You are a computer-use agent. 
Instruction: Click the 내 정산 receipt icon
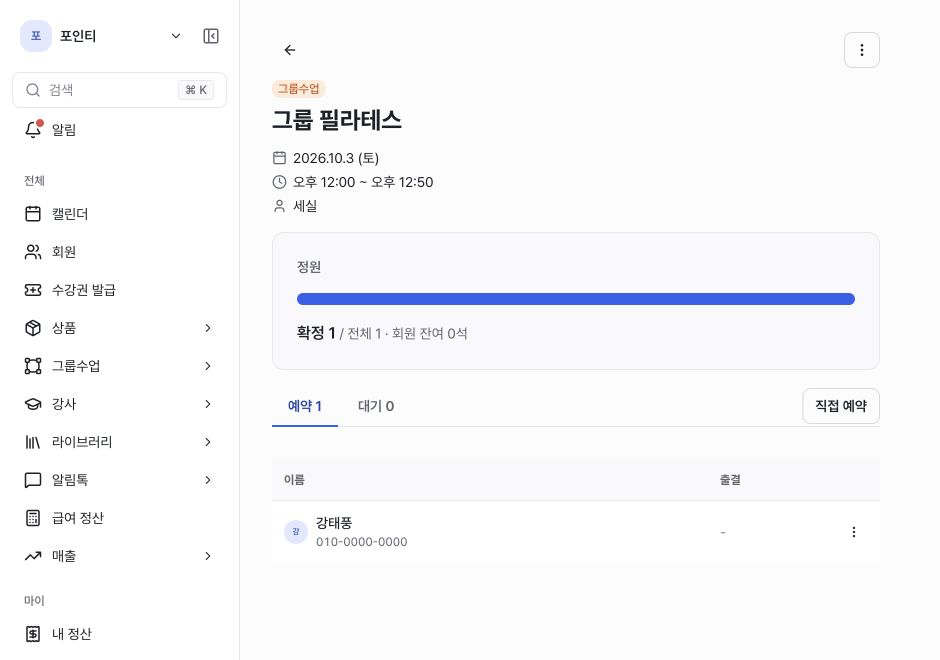pyautogui.click(x=33, y=634)
